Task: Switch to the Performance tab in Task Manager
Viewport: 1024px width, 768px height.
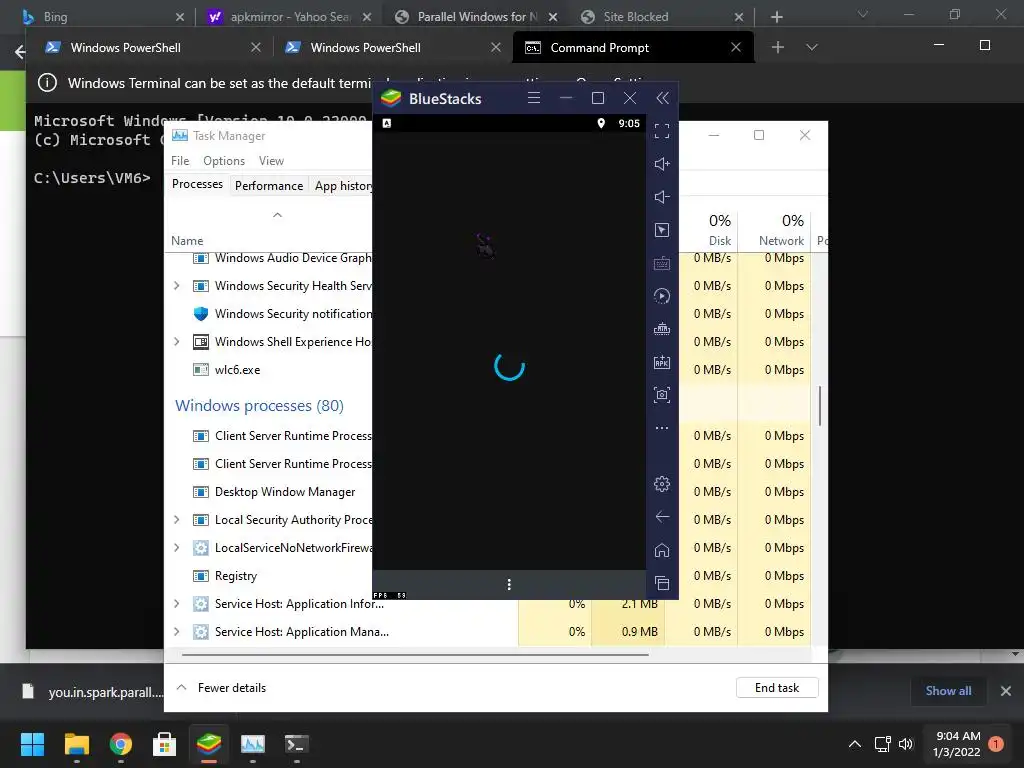Action: [x=268, y=185]
